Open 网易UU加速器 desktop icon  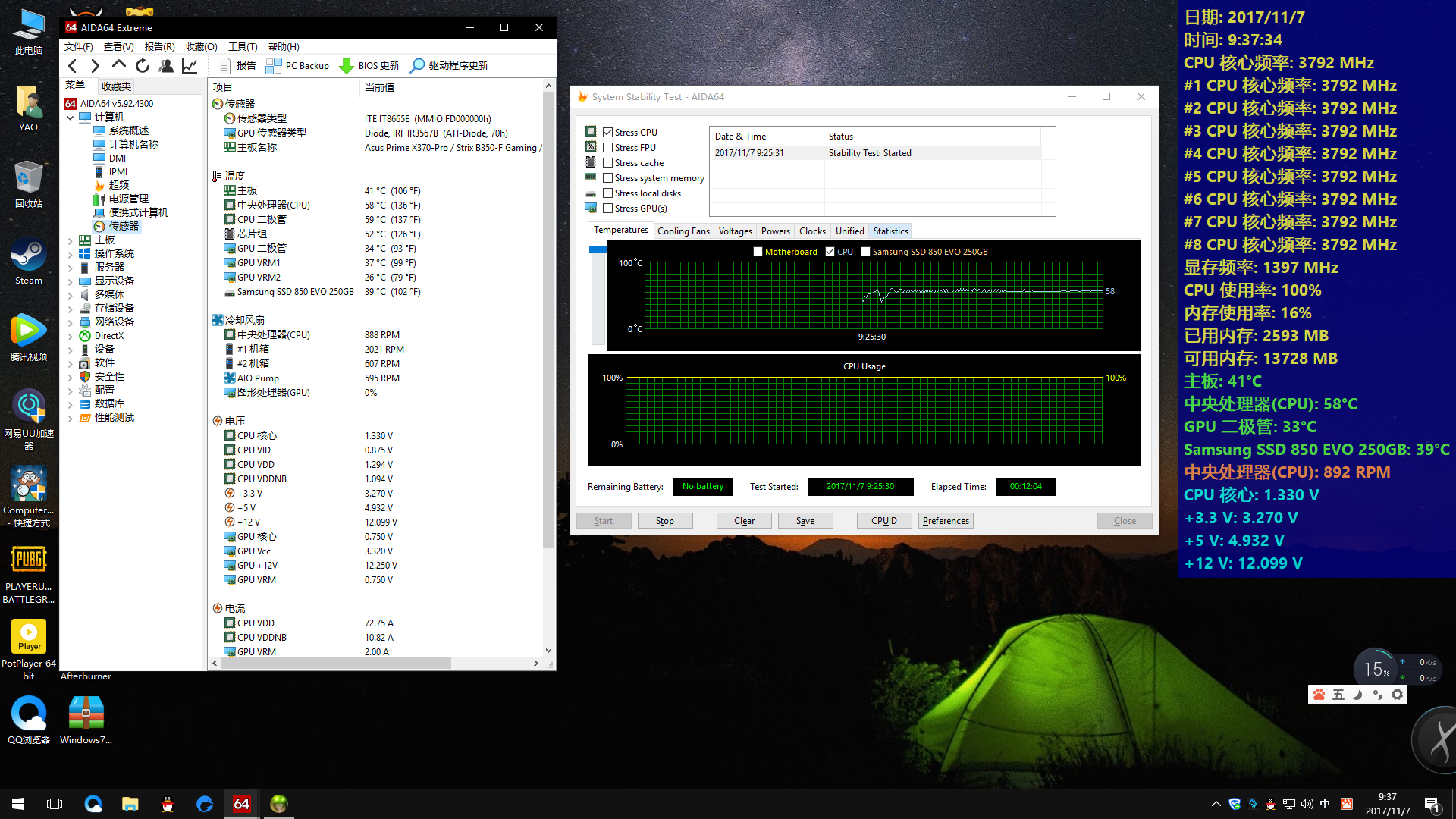[29, 420]
